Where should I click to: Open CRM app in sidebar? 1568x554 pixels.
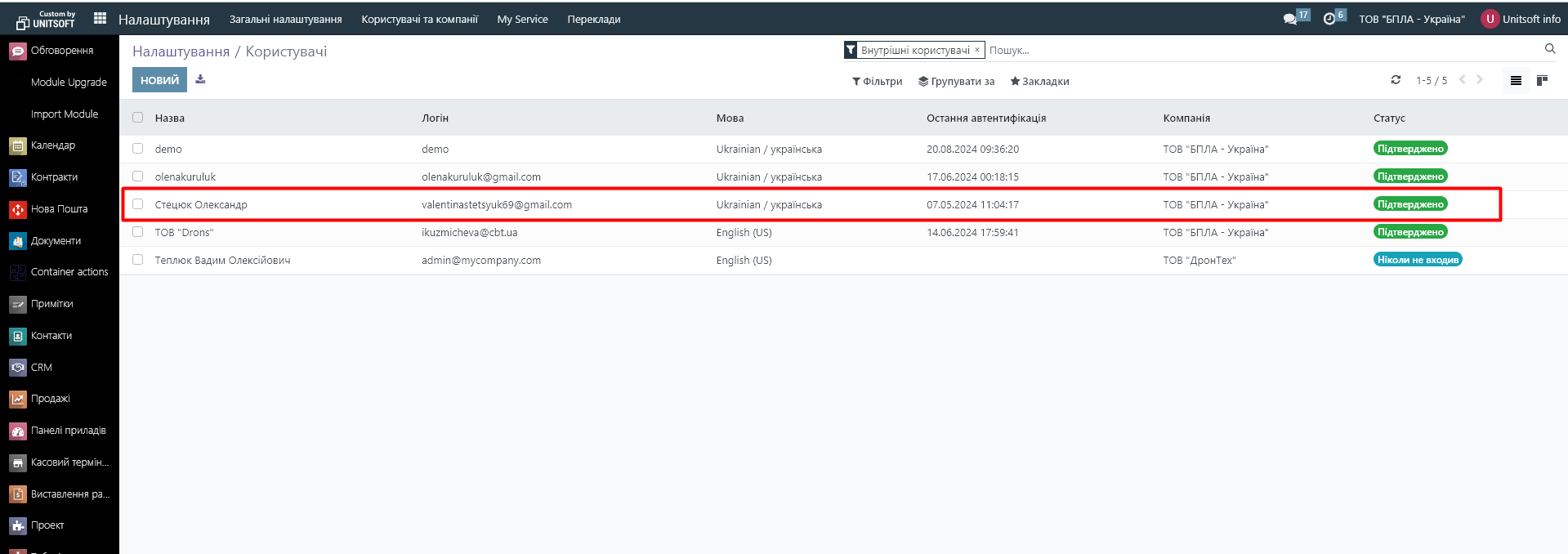pyautogui.click(x=41, y=368)
